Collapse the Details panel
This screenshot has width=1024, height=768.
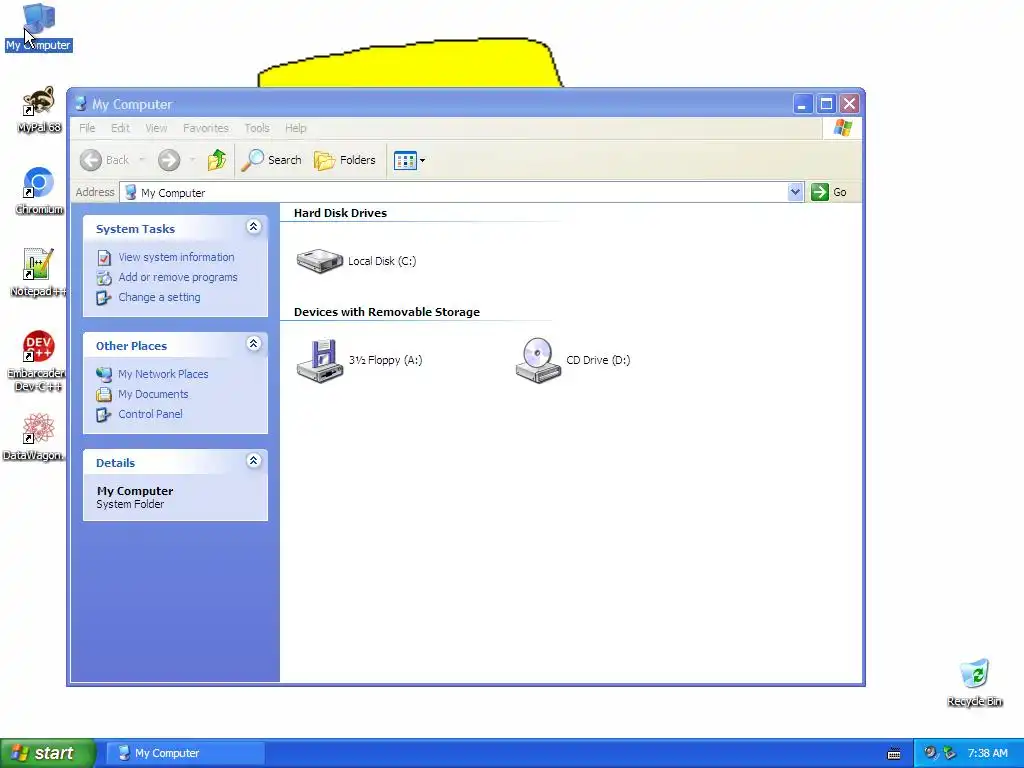pos(253,460)
